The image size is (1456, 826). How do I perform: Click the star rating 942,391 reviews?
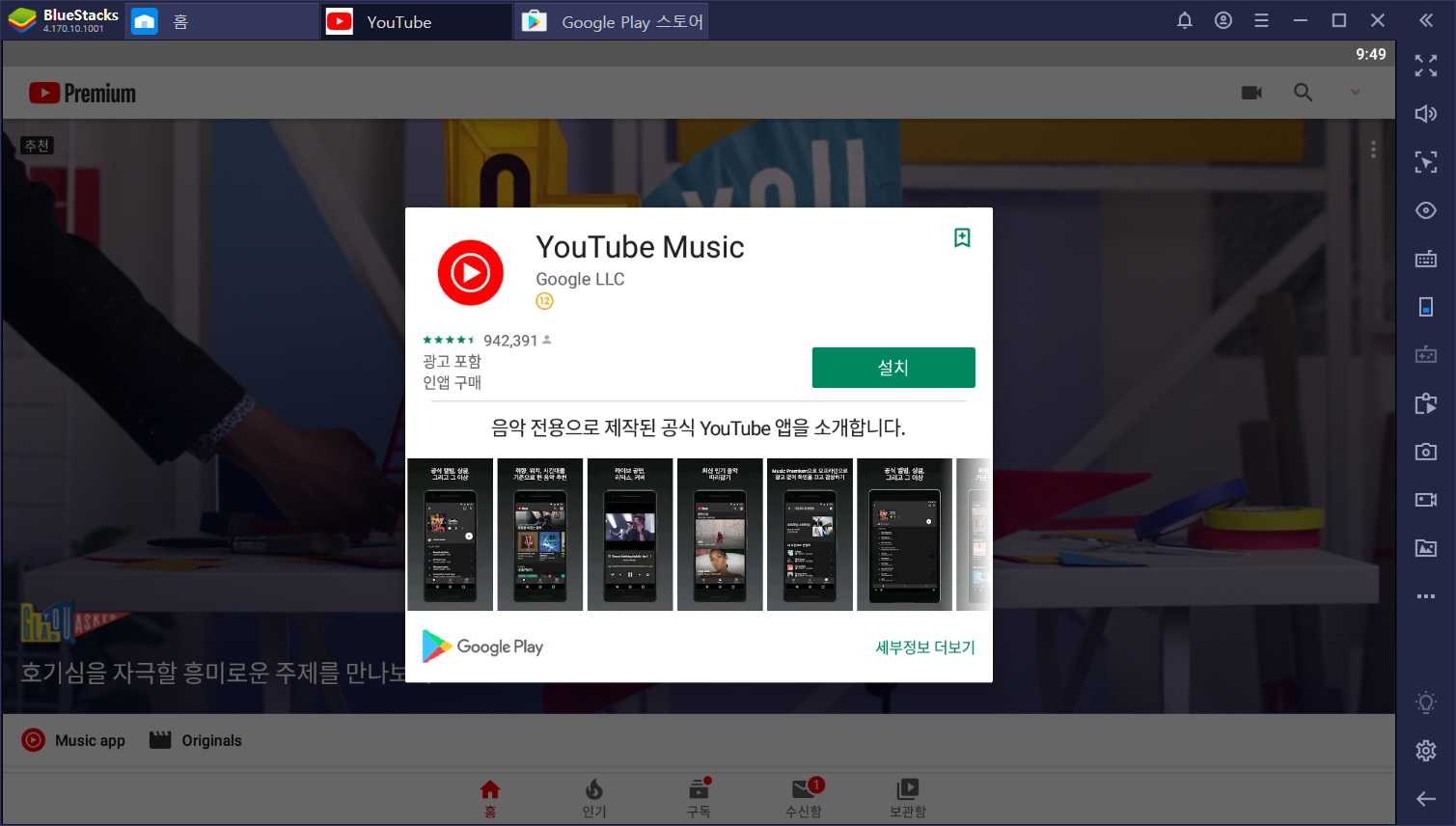pos(486,341)
